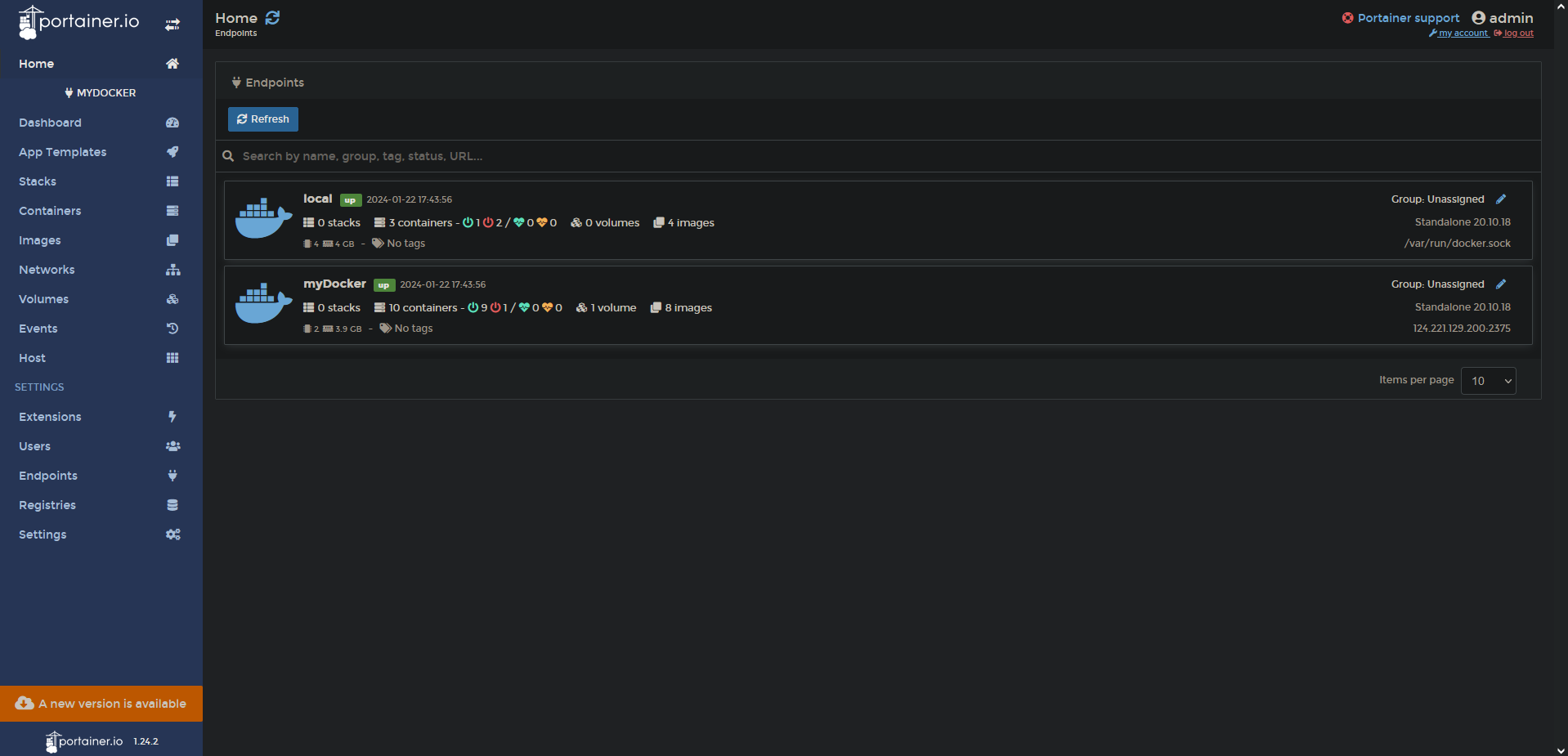Click the Dashboard gauge icon
Screen dimensions: 1568x756
coord(172,123)
